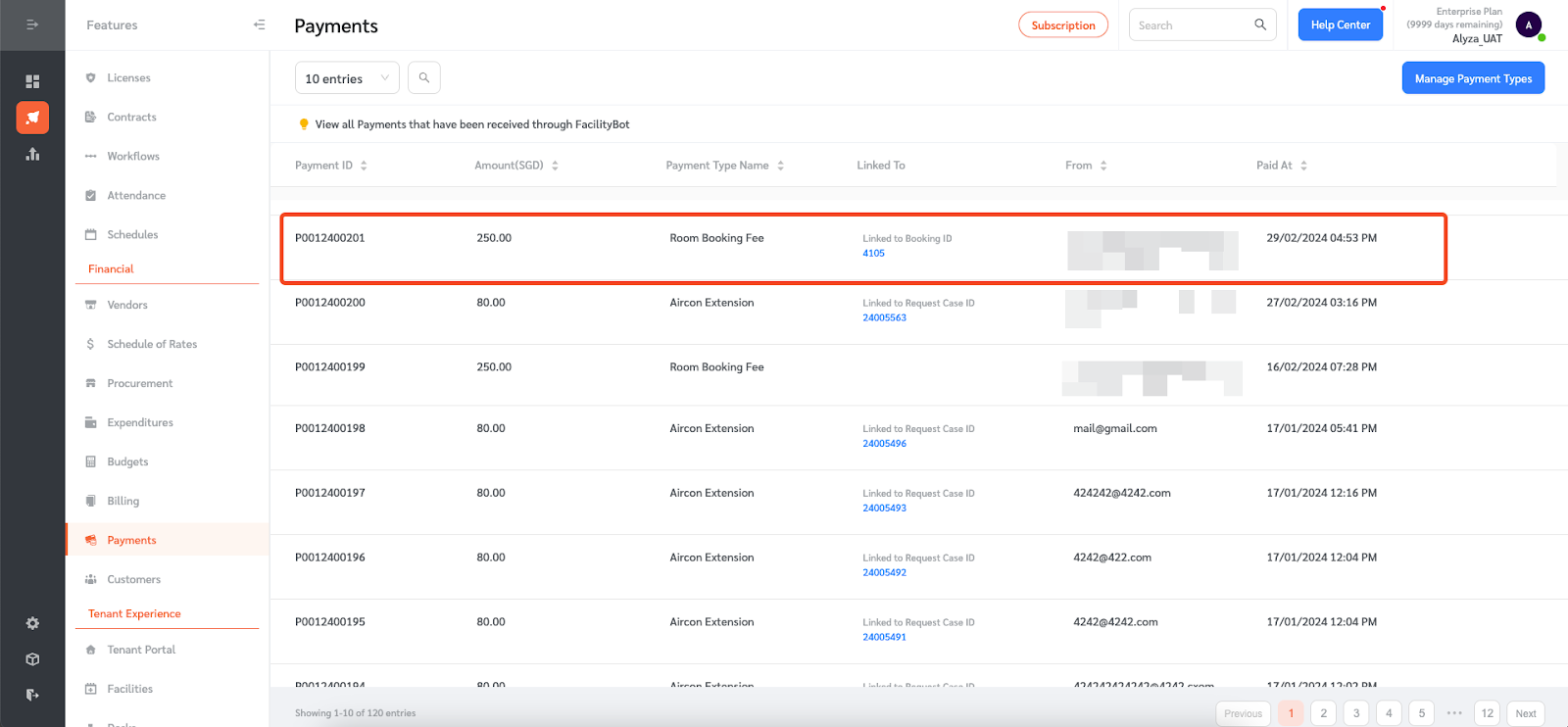Image resolution: width=1568 pixels, height=727 pixels.
Task: Click the table search magnifier button
Action: pos(424,77)
